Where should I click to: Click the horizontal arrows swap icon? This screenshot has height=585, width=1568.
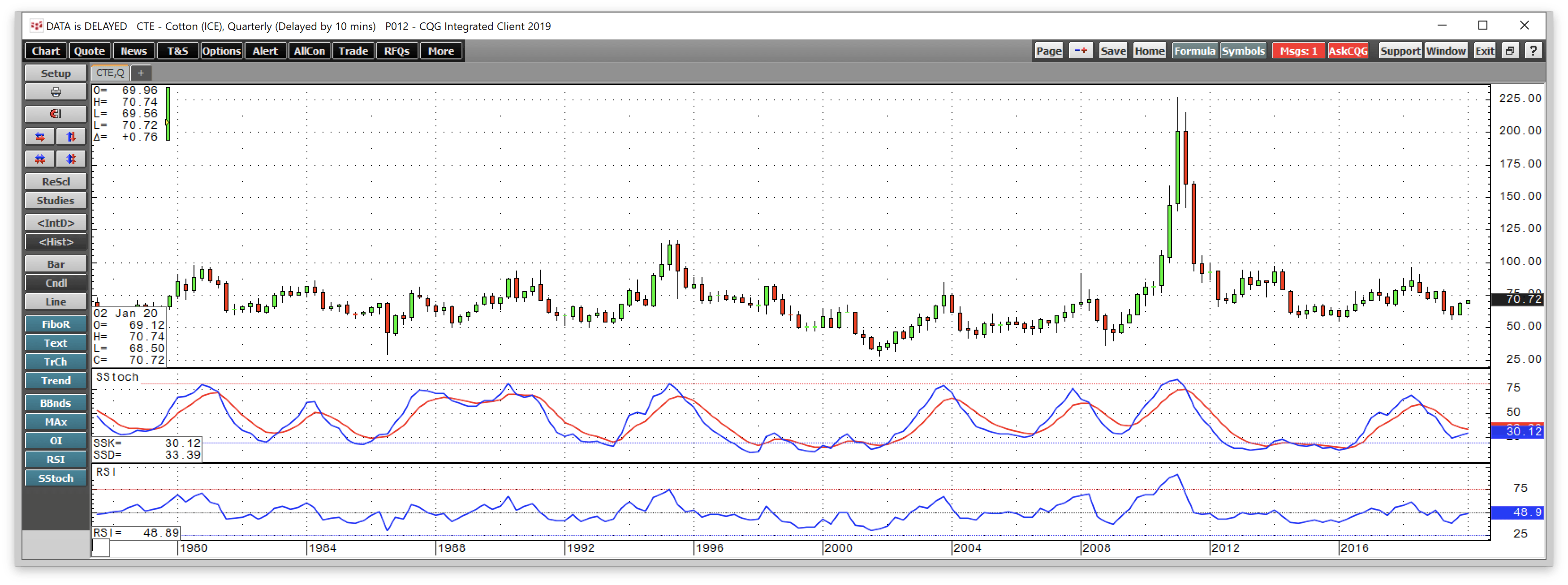(39, 136)
